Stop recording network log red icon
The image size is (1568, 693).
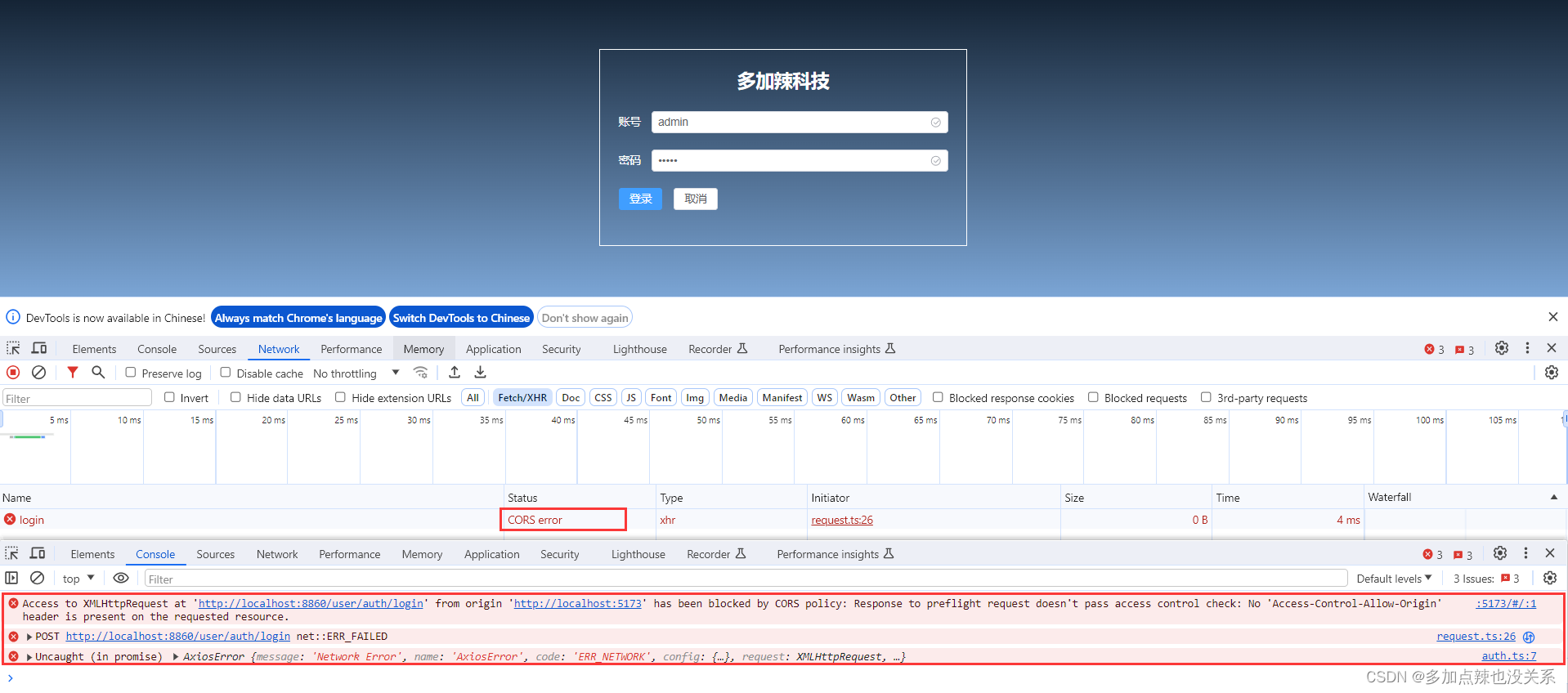(x=13, y=373)
